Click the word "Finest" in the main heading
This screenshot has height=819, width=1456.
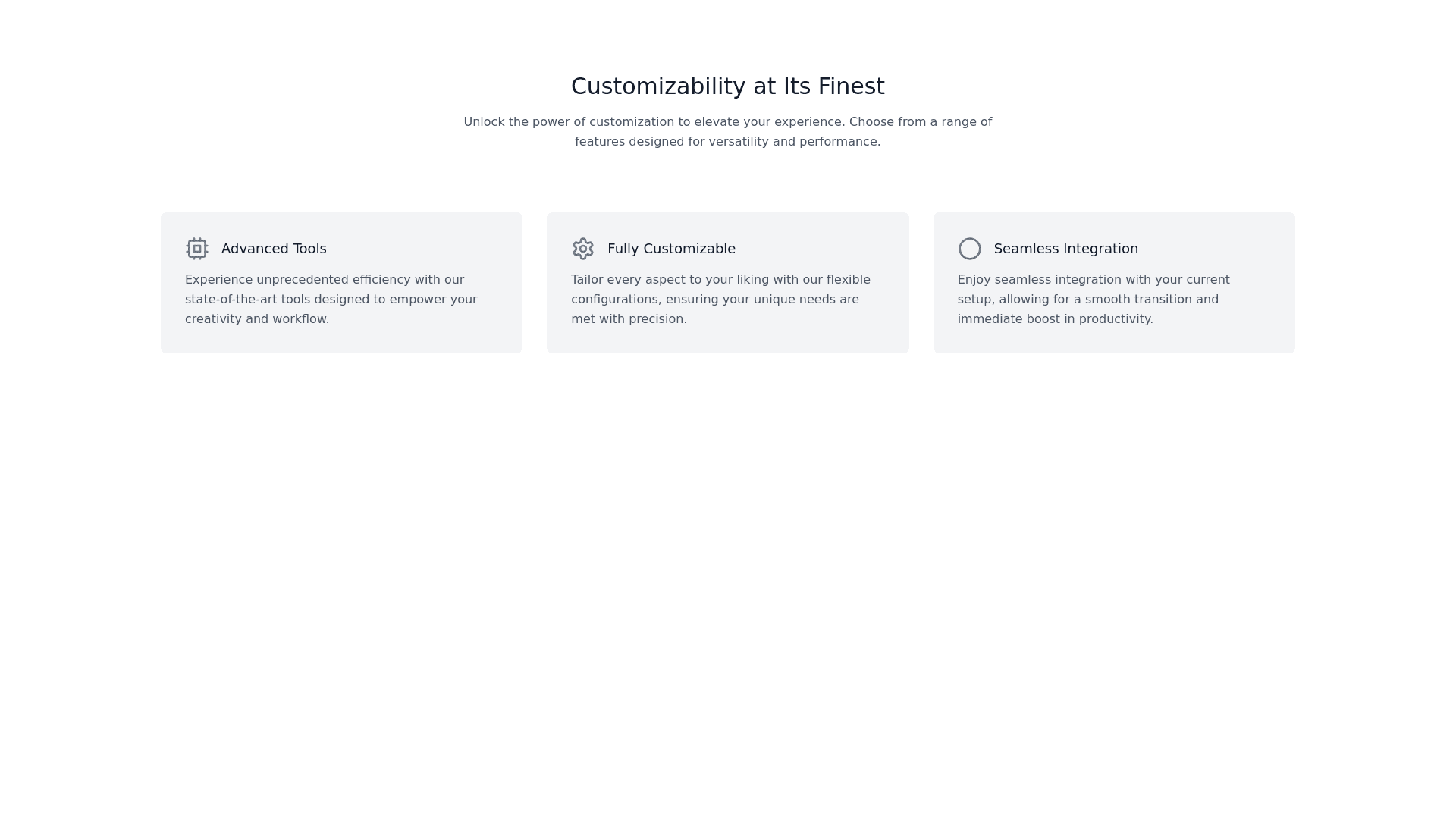(x=851, y=86)
